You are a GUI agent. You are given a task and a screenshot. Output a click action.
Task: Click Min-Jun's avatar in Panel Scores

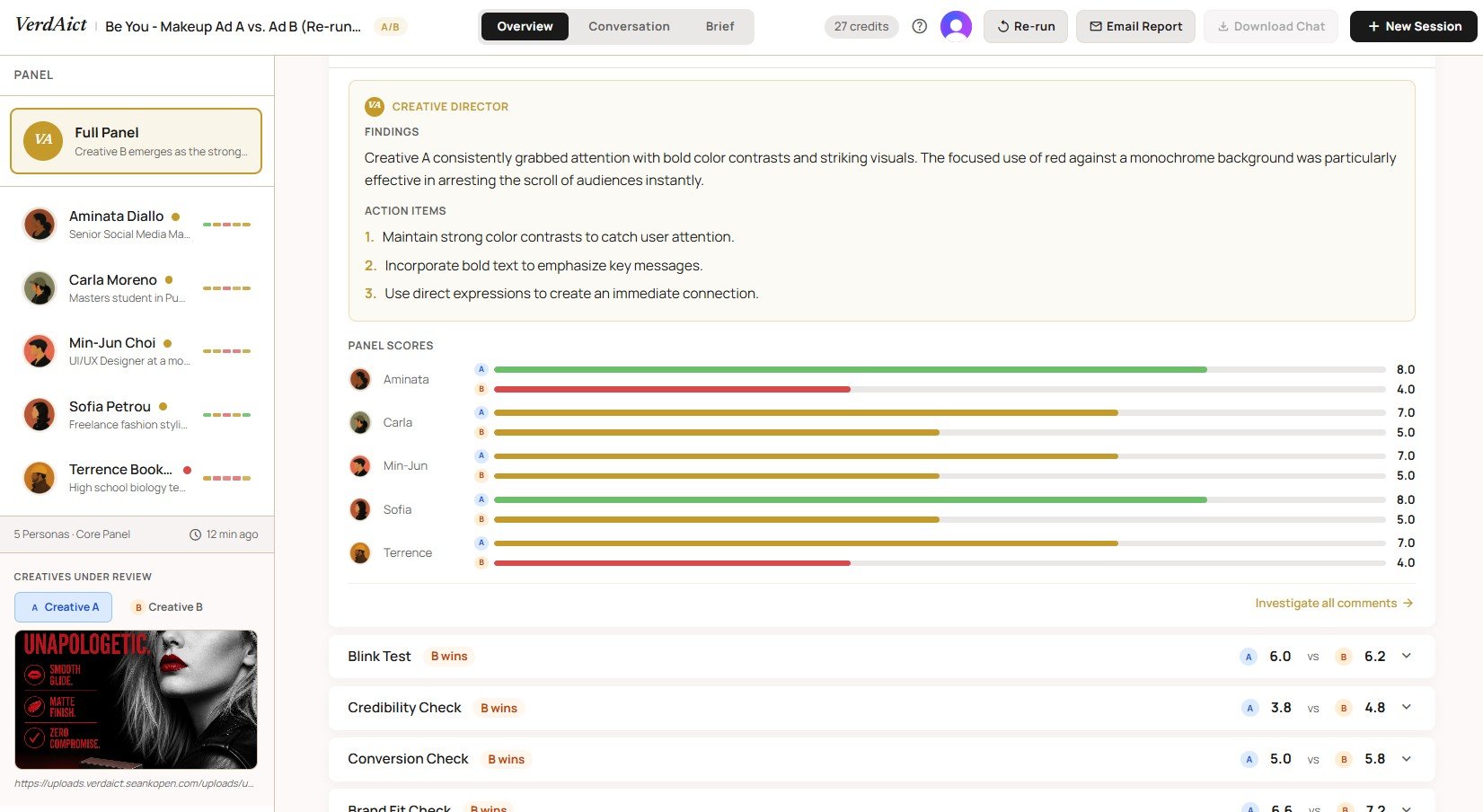click(360, 466)
